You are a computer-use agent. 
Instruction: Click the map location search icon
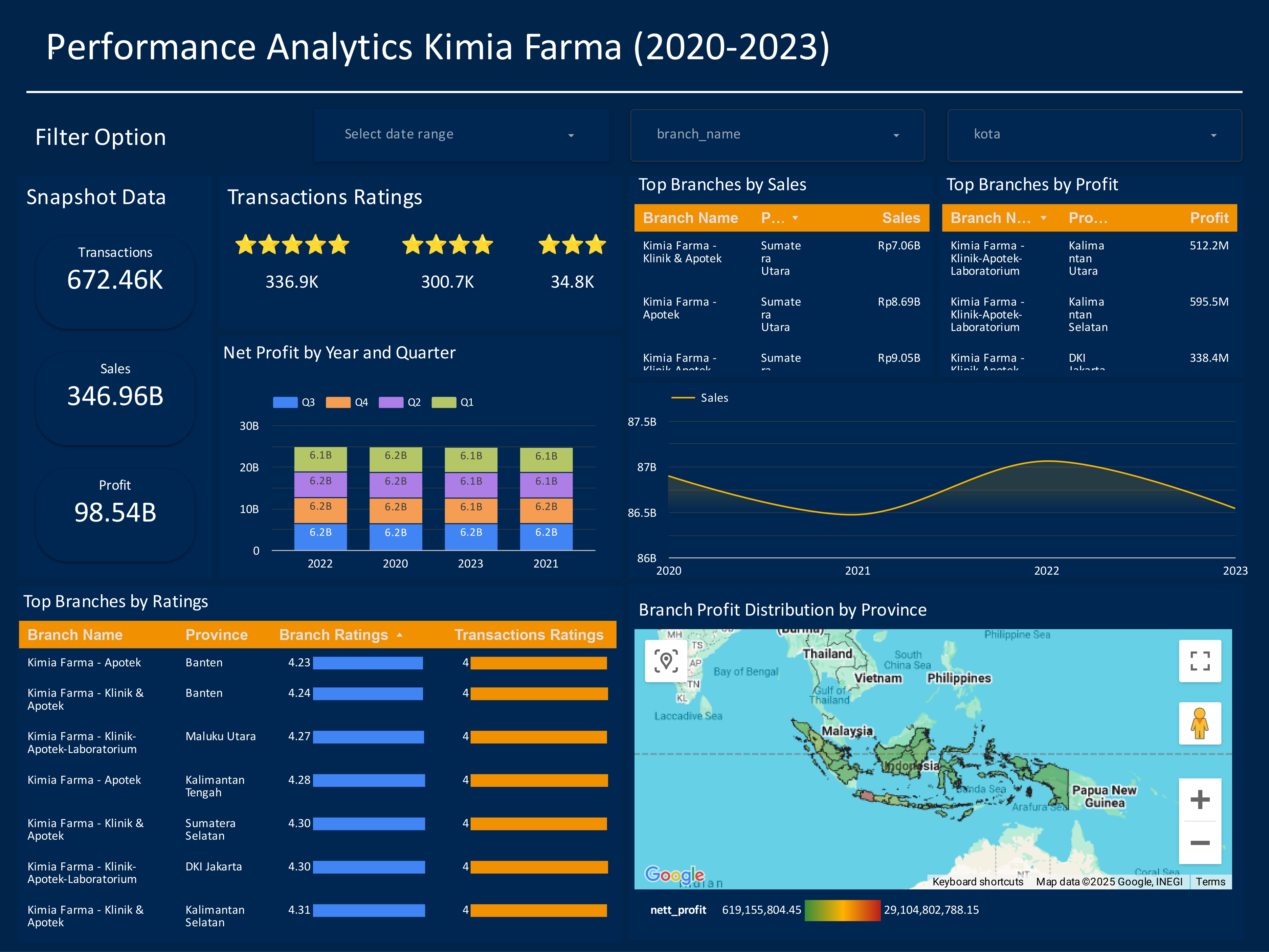coord(666,661)
